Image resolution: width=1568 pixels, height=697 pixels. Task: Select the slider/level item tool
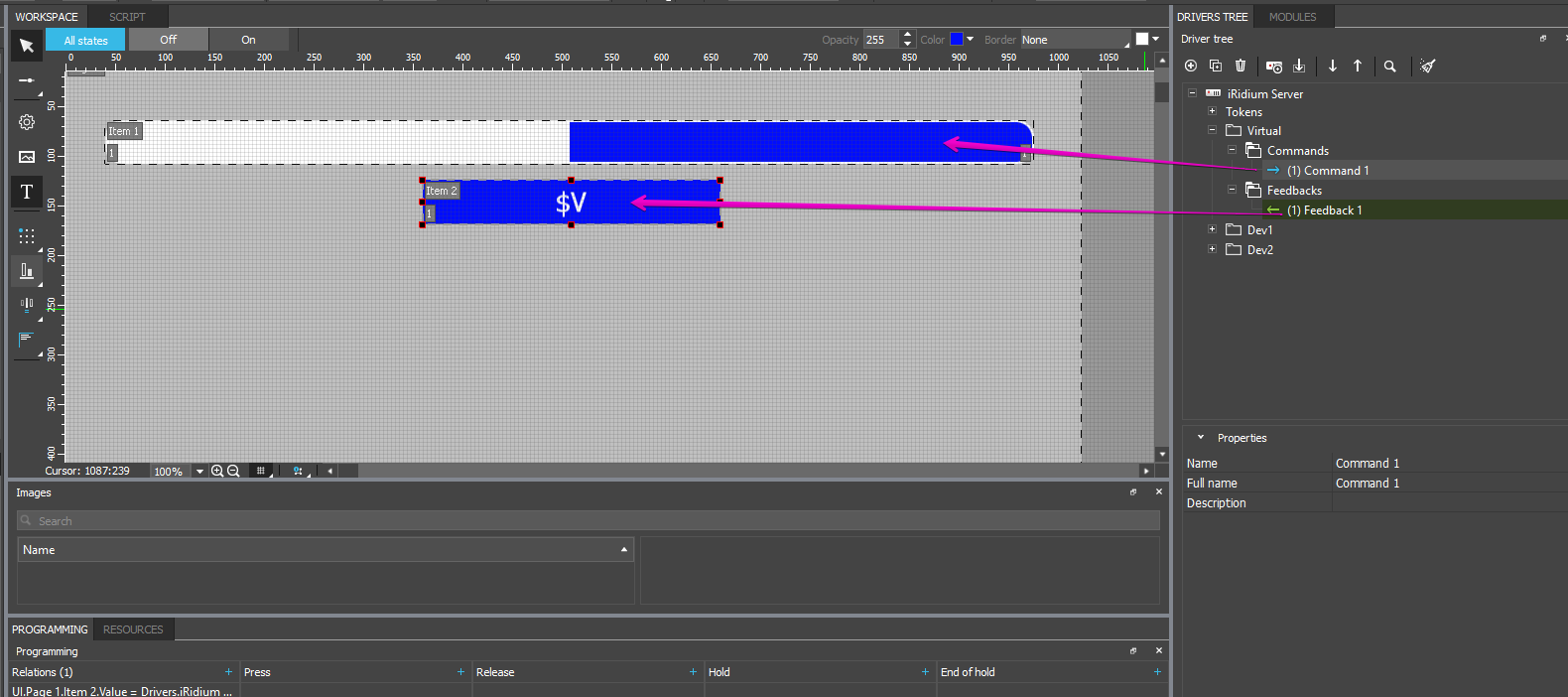pyautogui.click(x=27, y=80)
